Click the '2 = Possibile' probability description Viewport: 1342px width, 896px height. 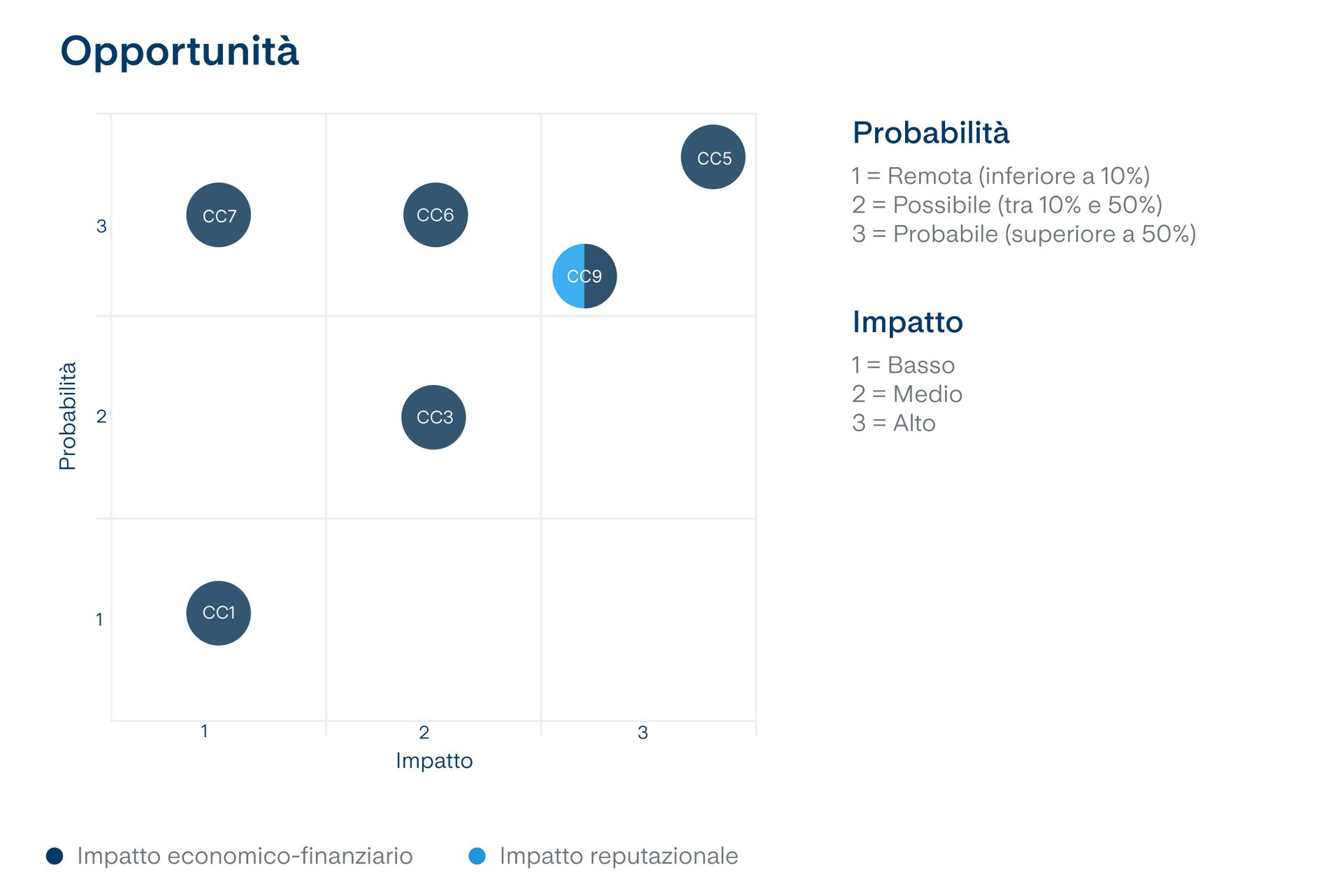[1006, 205]
